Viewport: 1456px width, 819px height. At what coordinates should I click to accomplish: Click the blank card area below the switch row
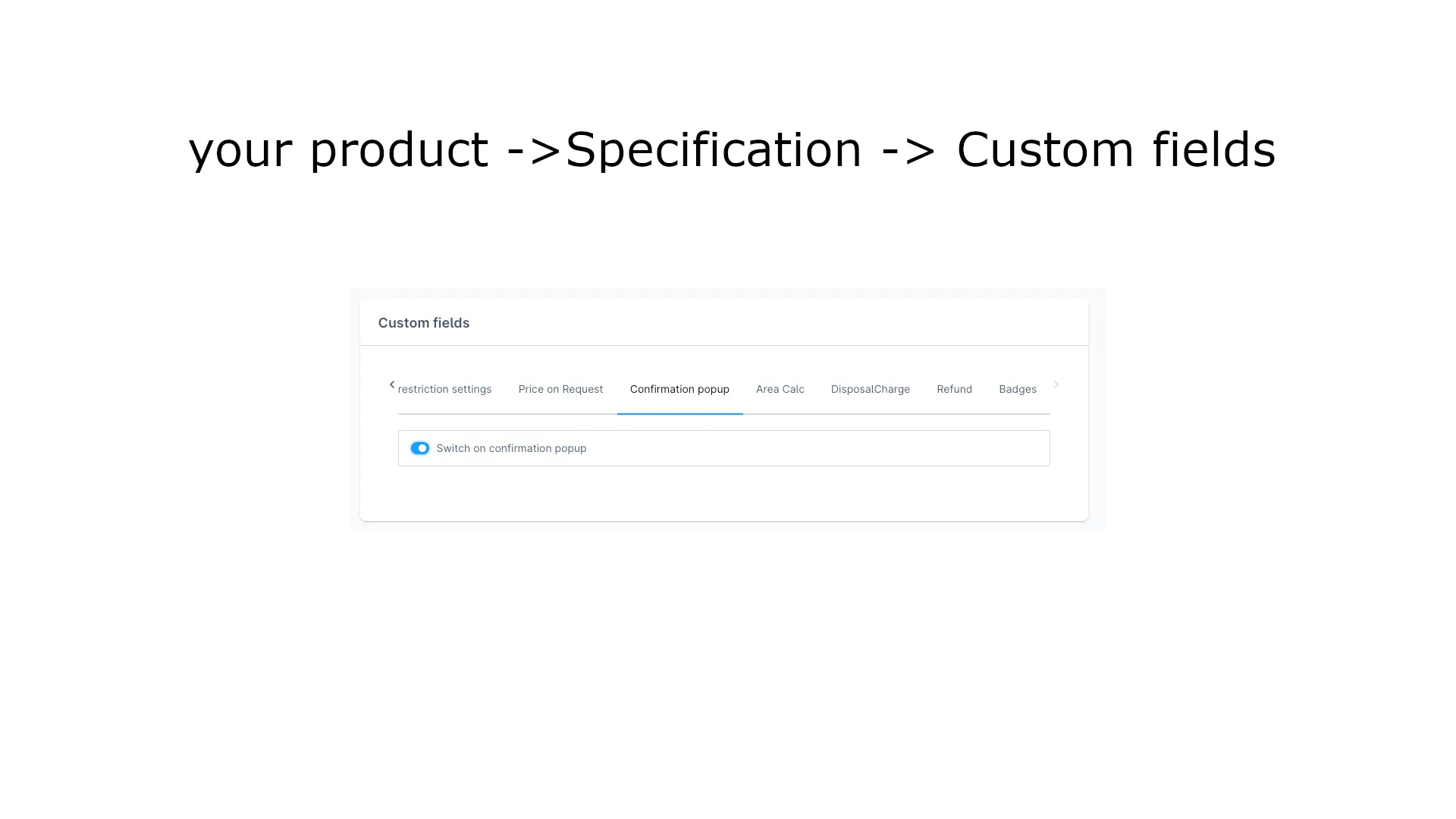[724, 493]
